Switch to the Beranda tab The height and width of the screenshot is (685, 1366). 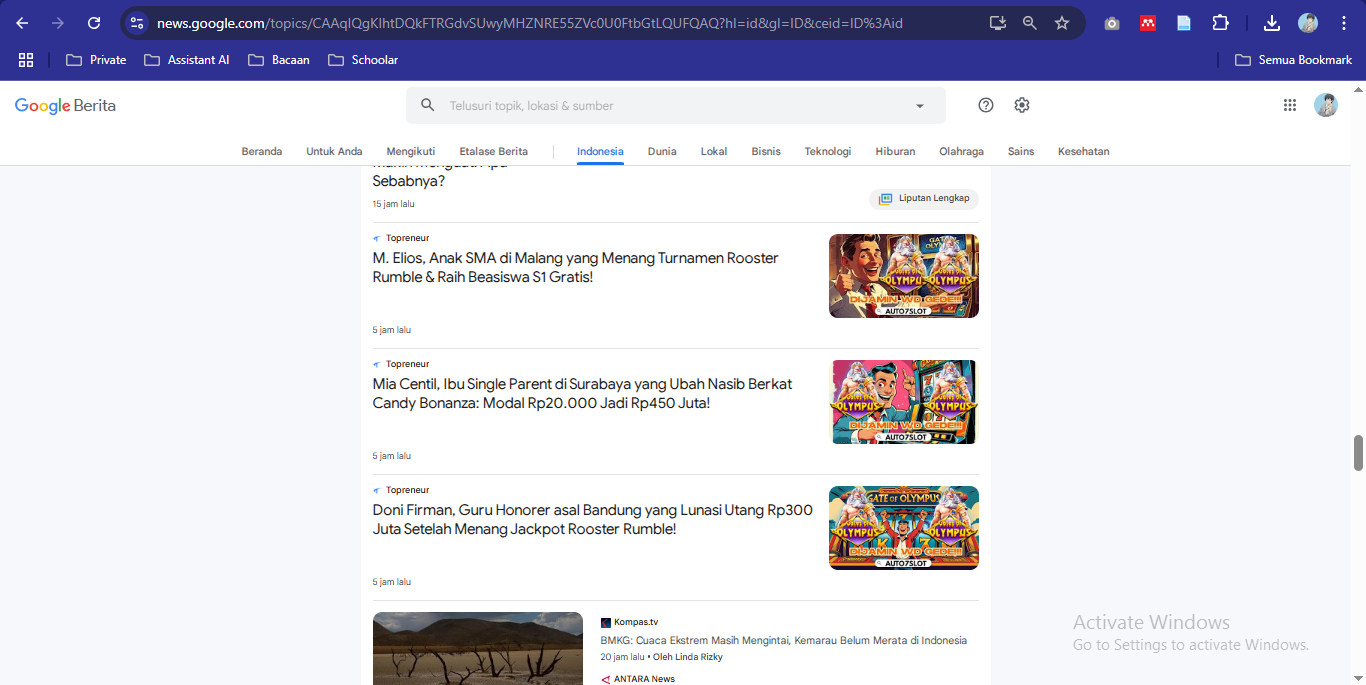(262, 151)
